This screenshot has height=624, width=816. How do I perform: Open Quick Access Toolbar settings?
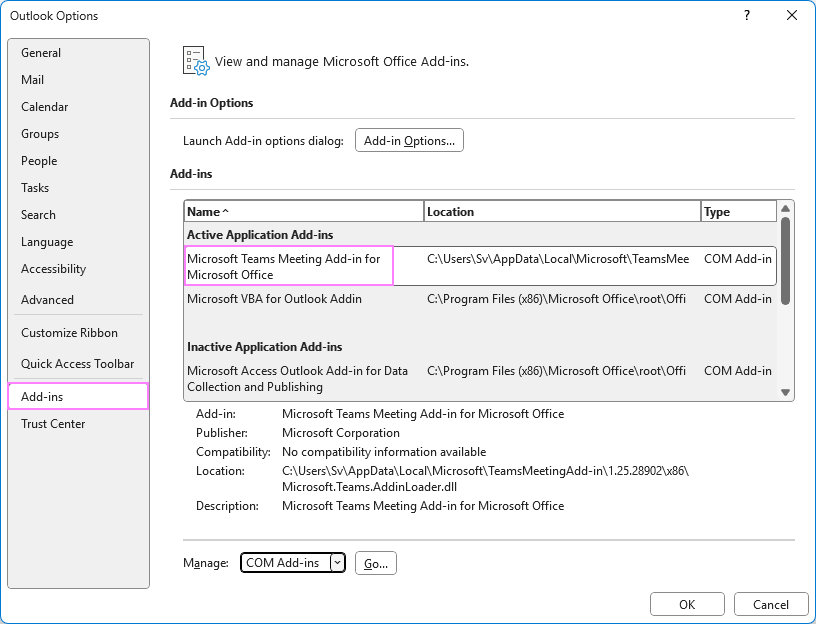76,363
